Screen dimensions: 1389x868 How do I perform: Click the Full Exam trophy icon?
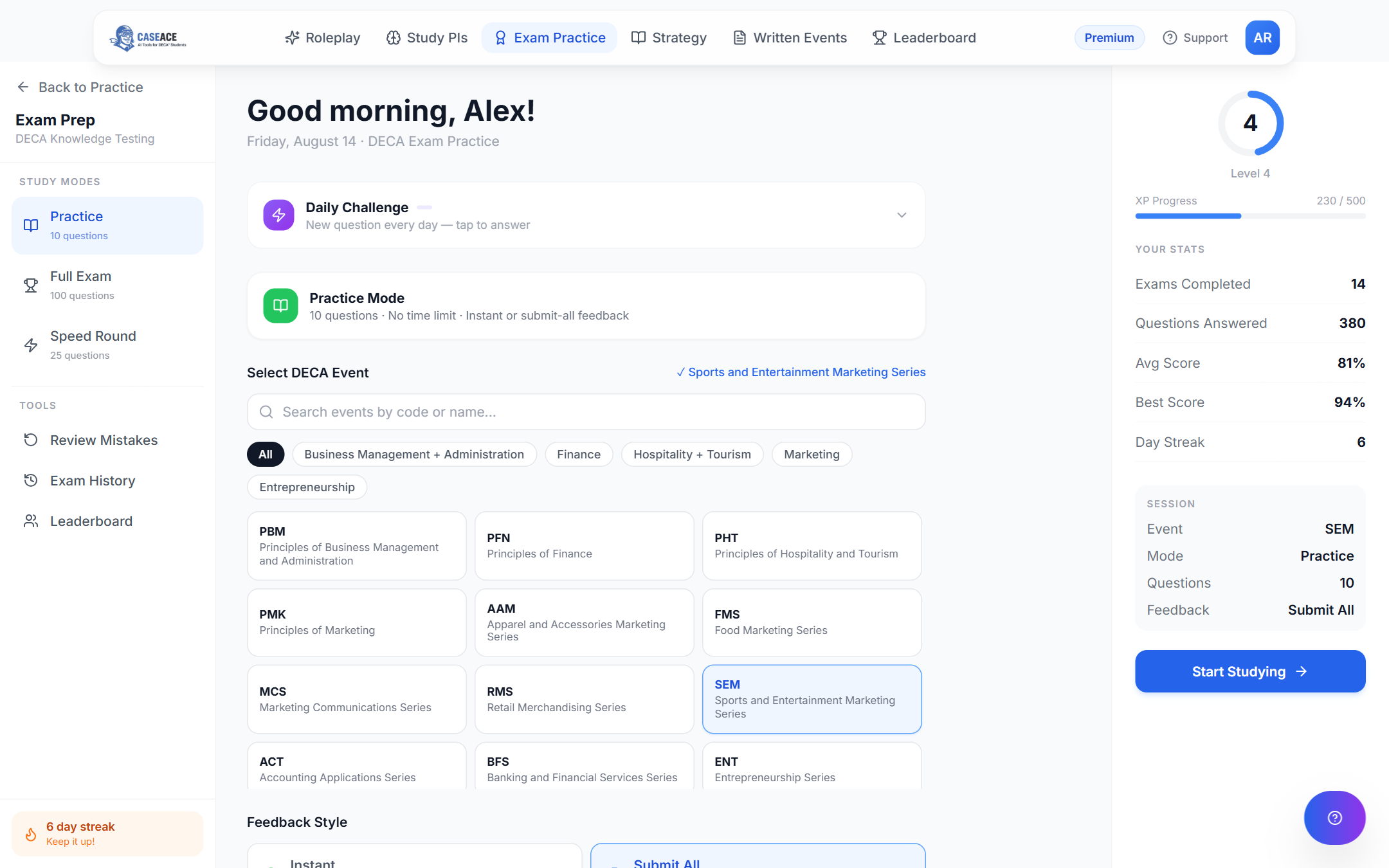click(x=31, y=285)
